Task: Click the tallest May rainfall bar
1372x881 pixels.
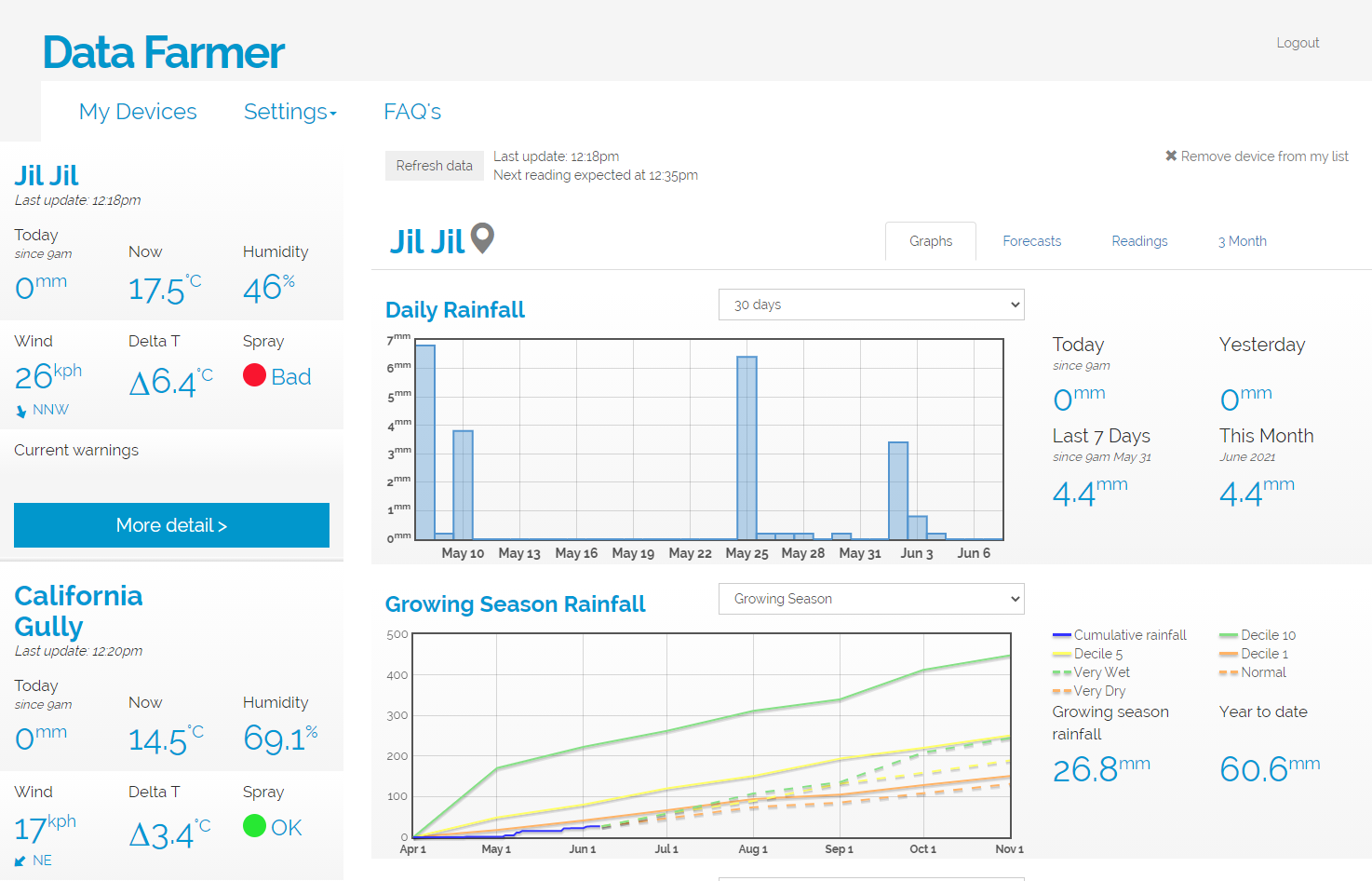Action: pos(424,442)
